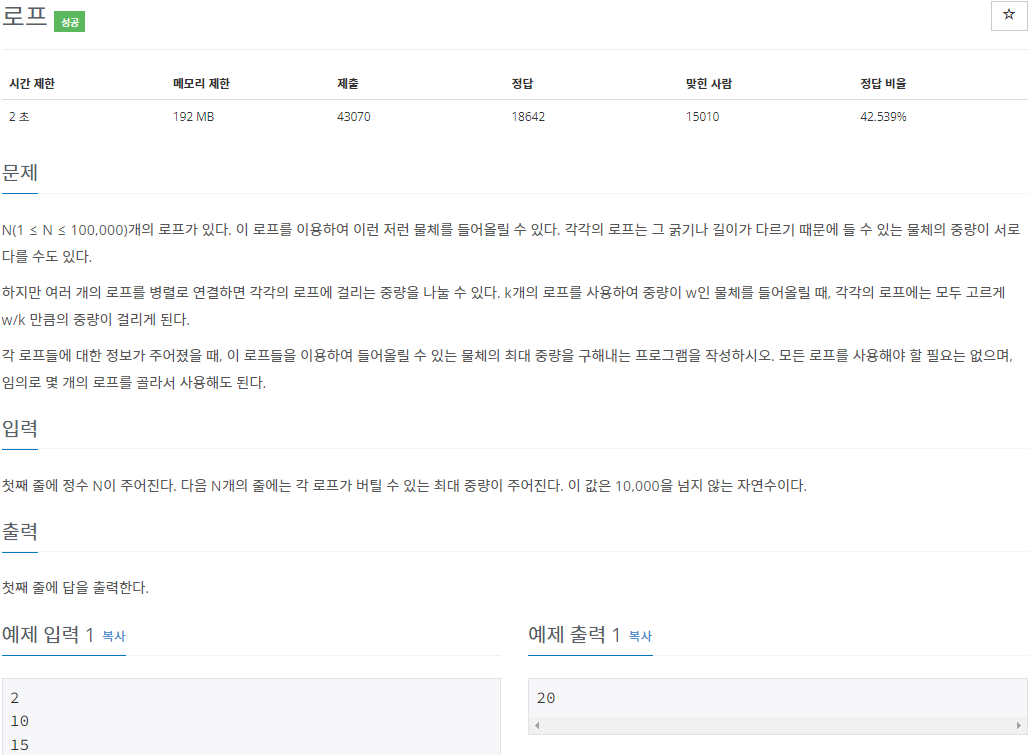Click the example output value 20
Viewport: 1034px width, 755px height.
pyautogui.click(x=546, y=698)
